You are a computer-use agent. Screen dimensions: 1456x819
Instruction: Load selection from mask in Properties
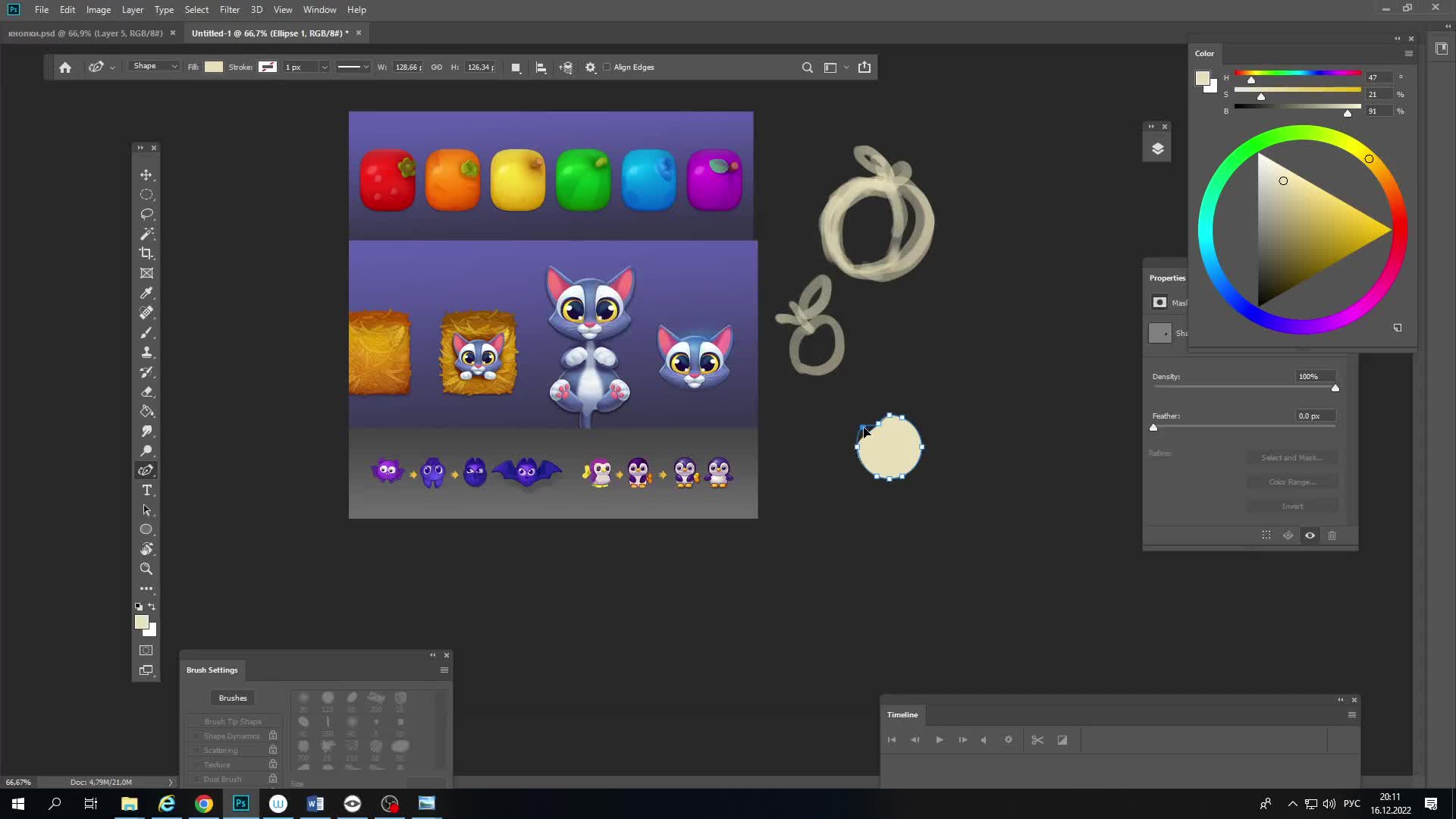pyautogui.click(x=1266, y=535)
